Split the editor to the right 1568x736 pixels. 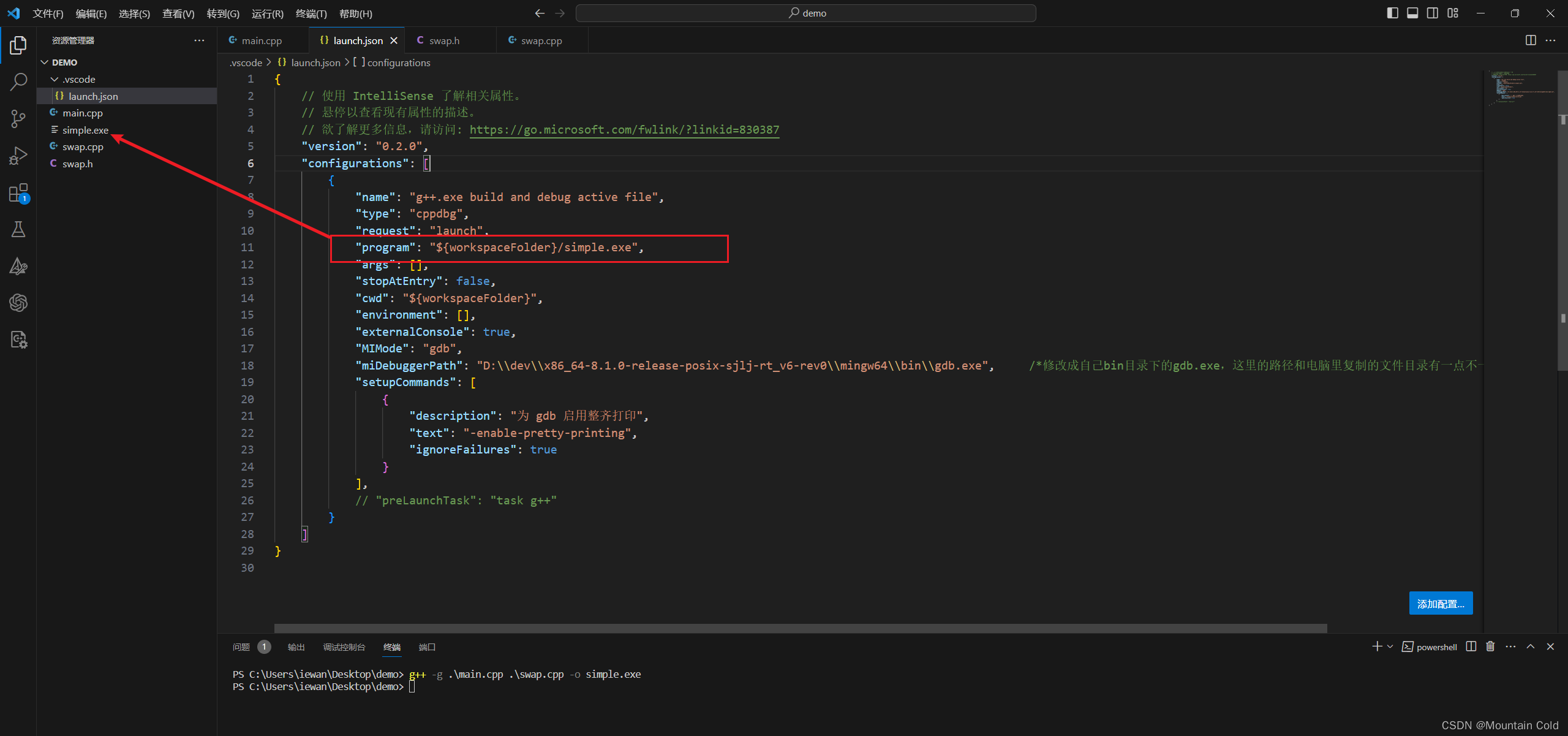tap(1530, 40)
